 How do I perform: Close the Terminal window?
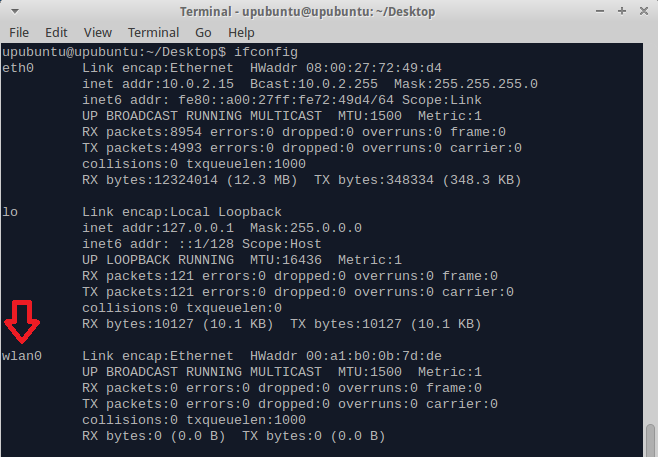[642, 12]
